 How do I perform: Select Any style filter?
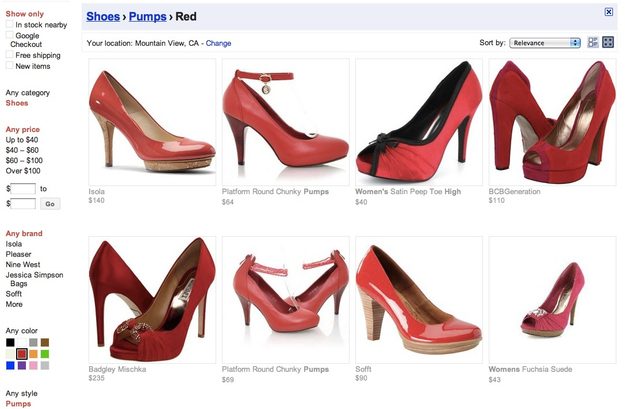tap(22, 394)
